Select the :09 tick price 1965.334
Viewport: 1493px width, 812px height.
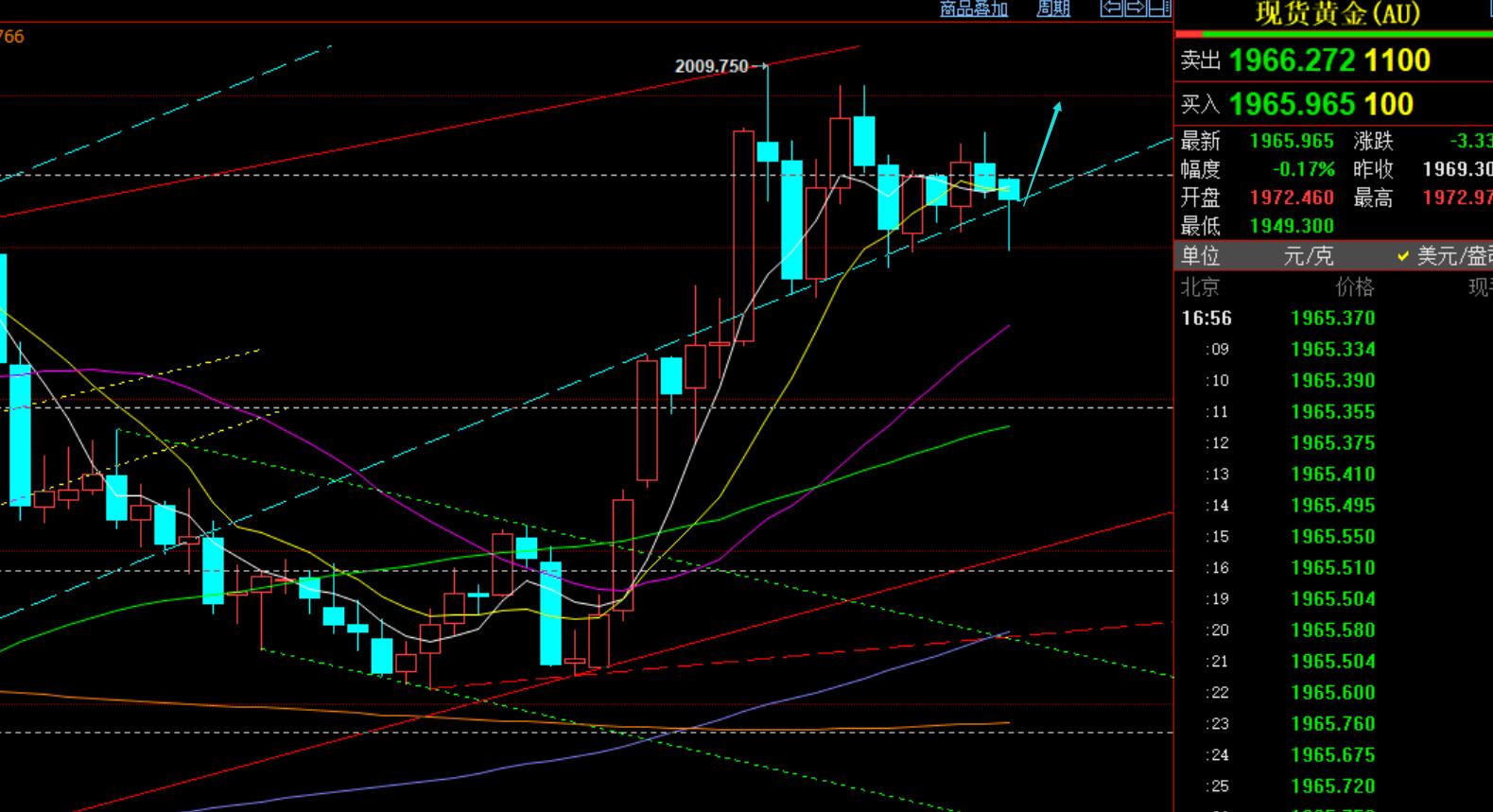[1333, 350]
